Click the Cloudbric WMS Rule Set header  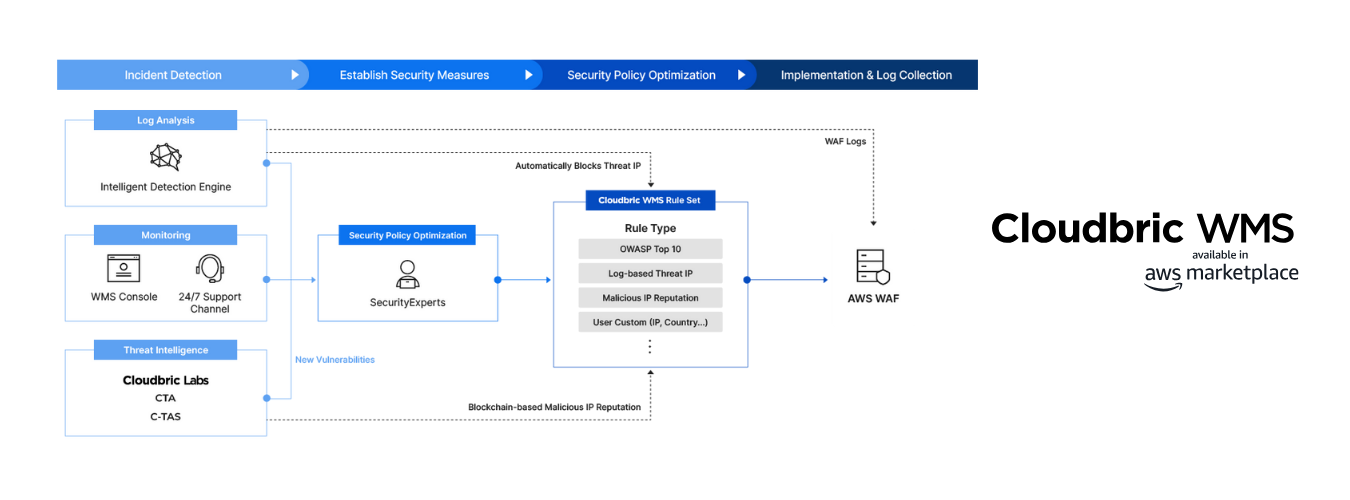point(650,200)
